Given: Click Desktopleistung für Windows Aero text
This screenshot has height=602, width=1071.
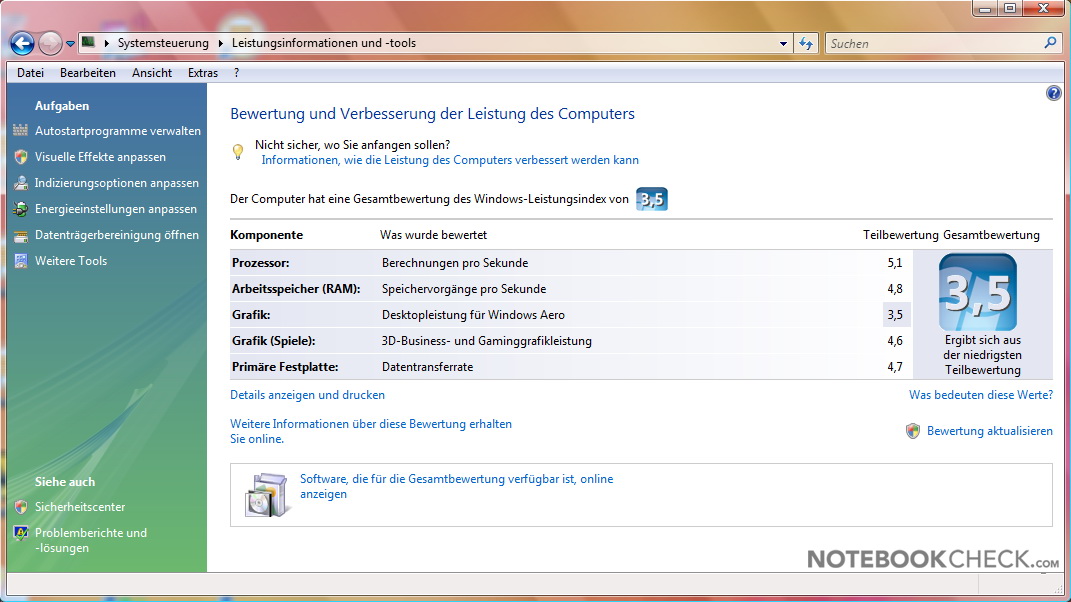Looking at the screenshot, I should coord(473,314).
